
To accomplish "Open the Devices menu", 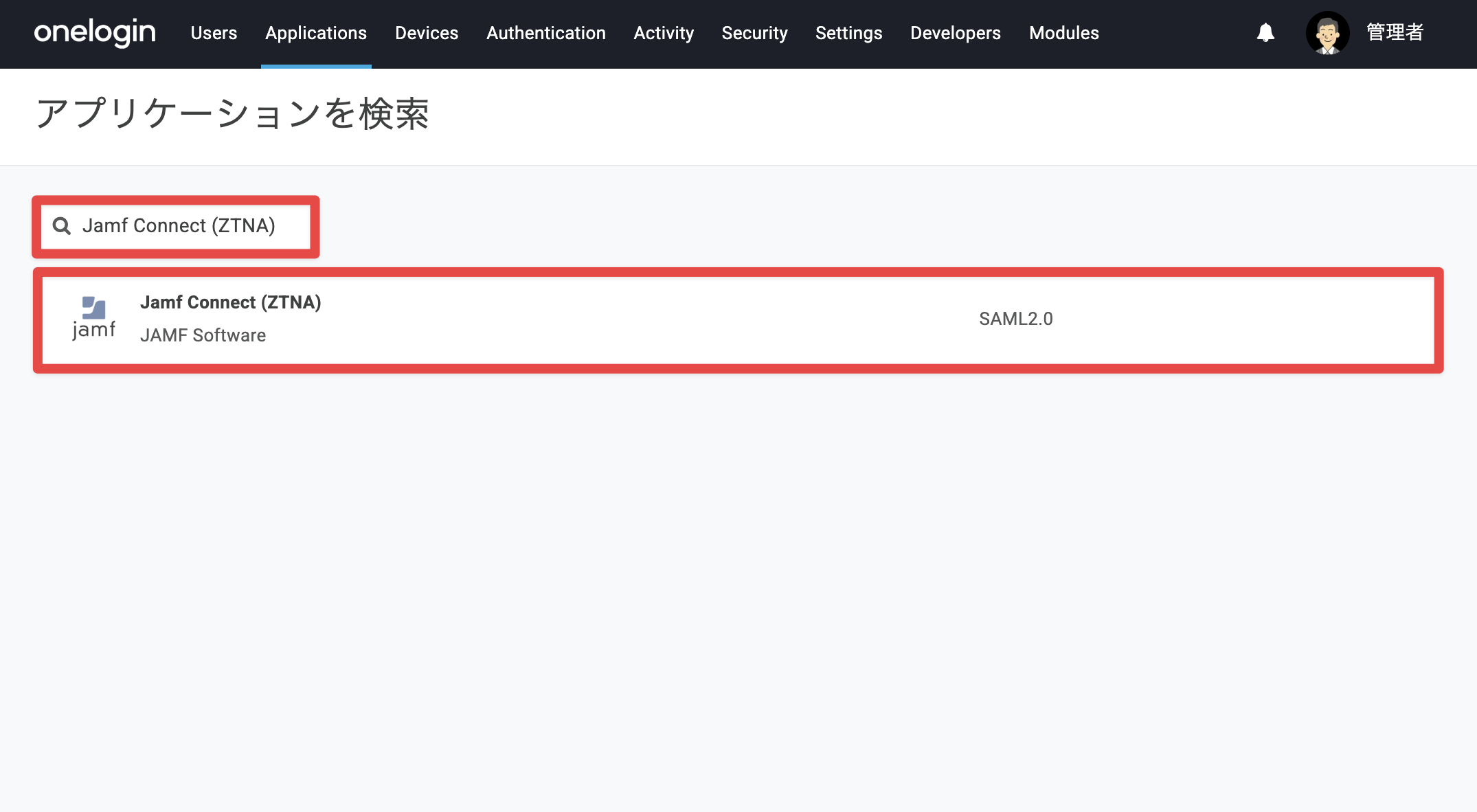I will 427,33.
